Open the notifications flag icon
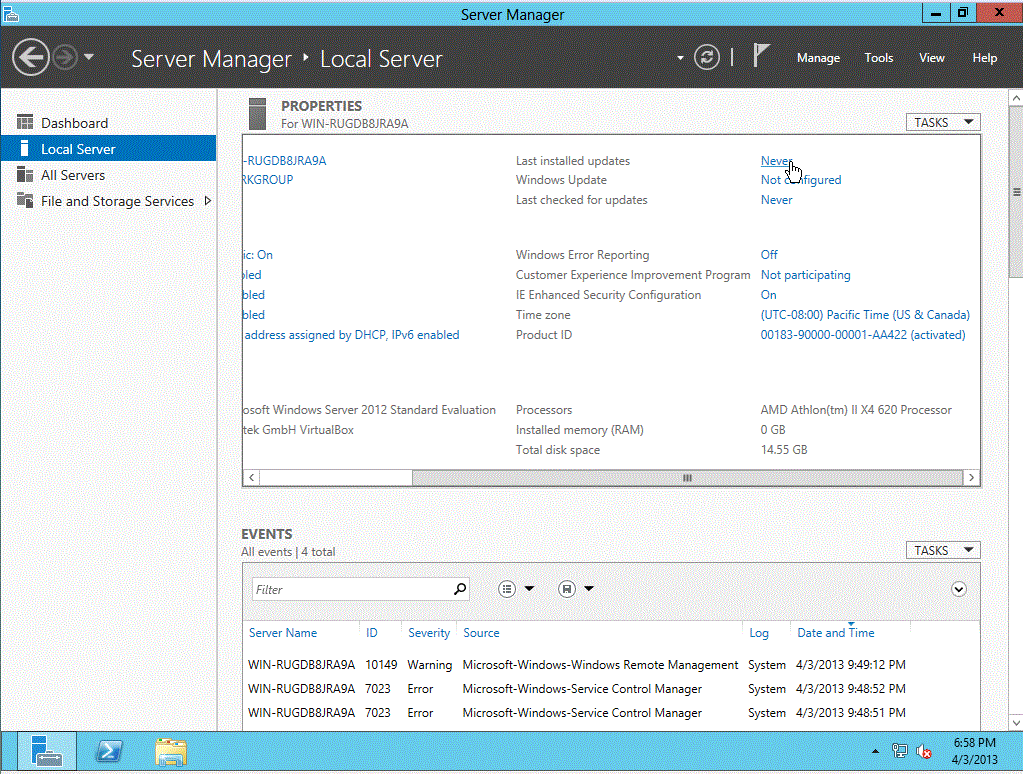 tap(761, 57)
